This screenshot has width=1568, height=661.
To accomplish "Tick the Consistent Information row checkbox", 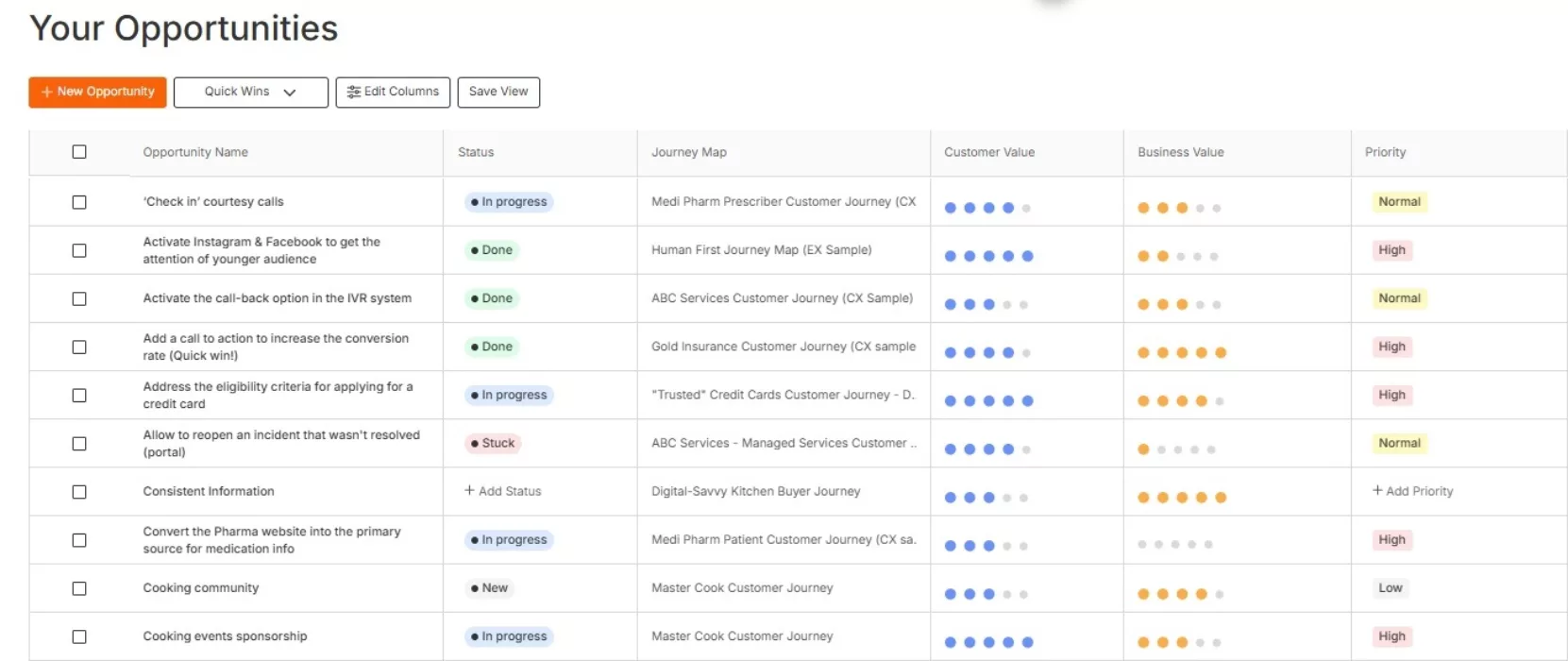I will tap(79, 492).
